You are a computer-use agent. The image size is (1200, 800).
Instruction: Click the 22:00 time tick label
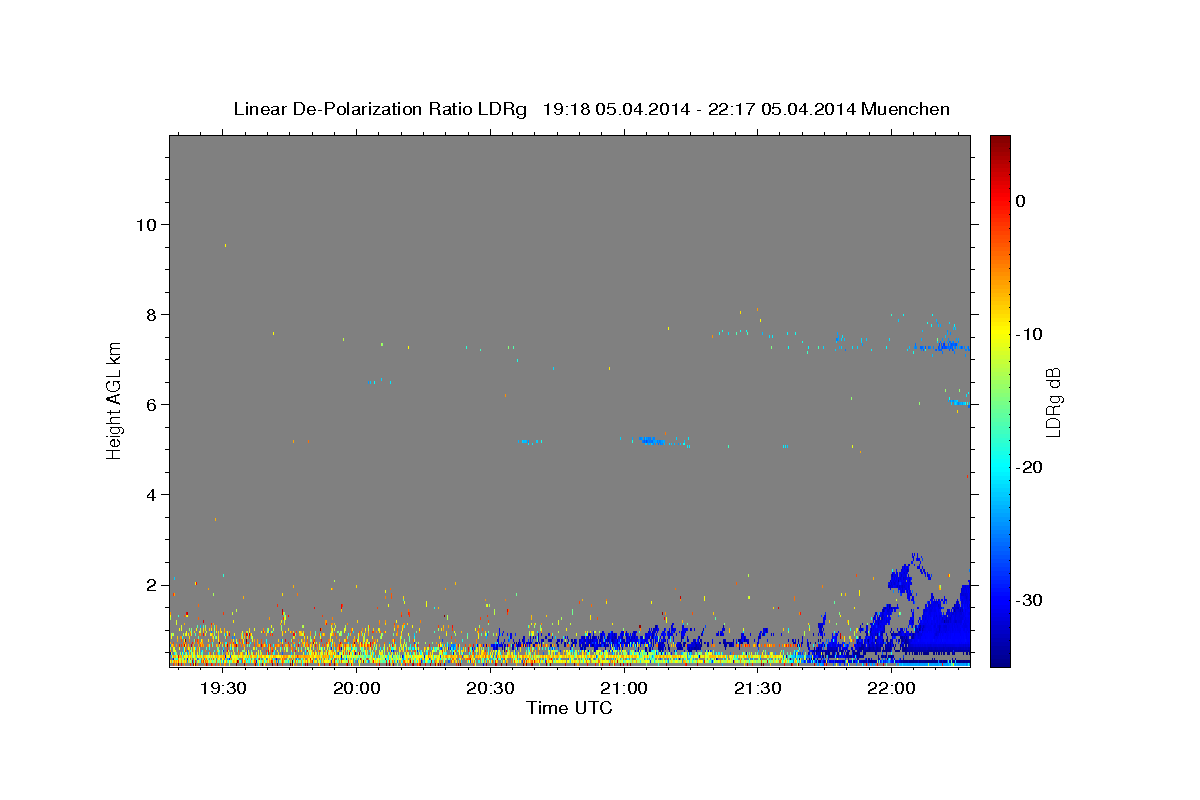(891, 689)
